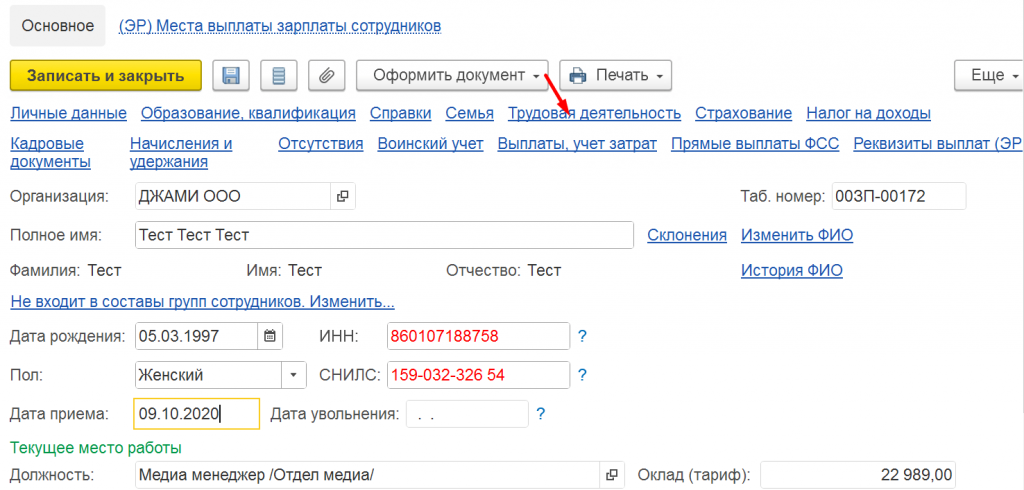Open the Отсутствия link
Image resolution: width=1024 pixels, height=490 pixels.
[321, 144]
